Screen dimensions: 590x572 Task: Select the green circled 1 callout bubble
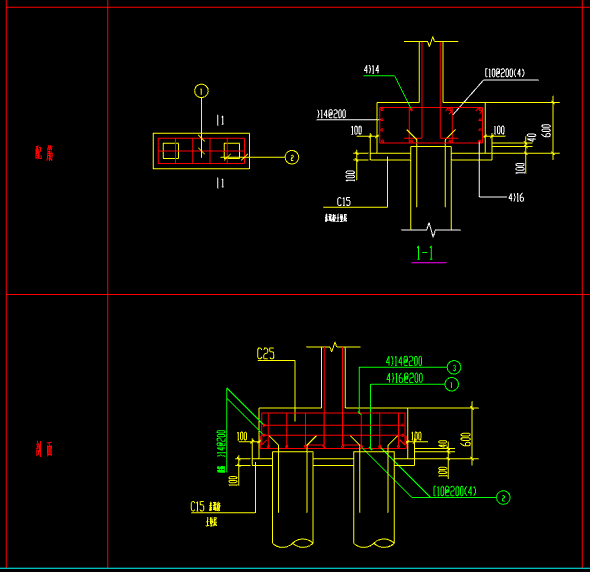point(452,385)
